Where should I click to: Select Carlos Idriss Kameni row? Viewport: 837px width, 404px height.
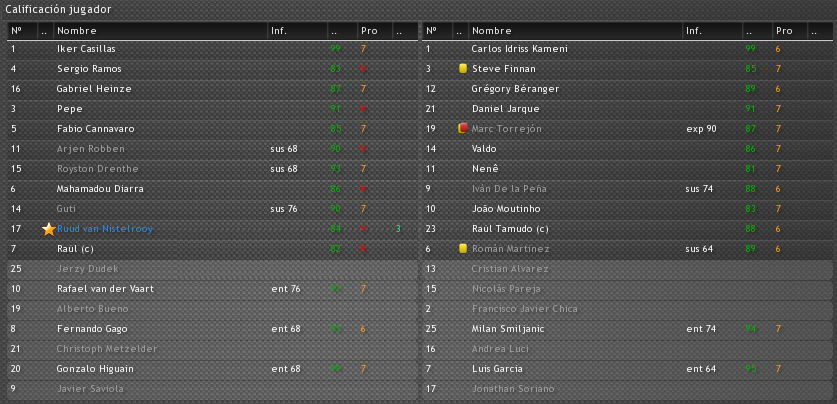pos(627,49)
